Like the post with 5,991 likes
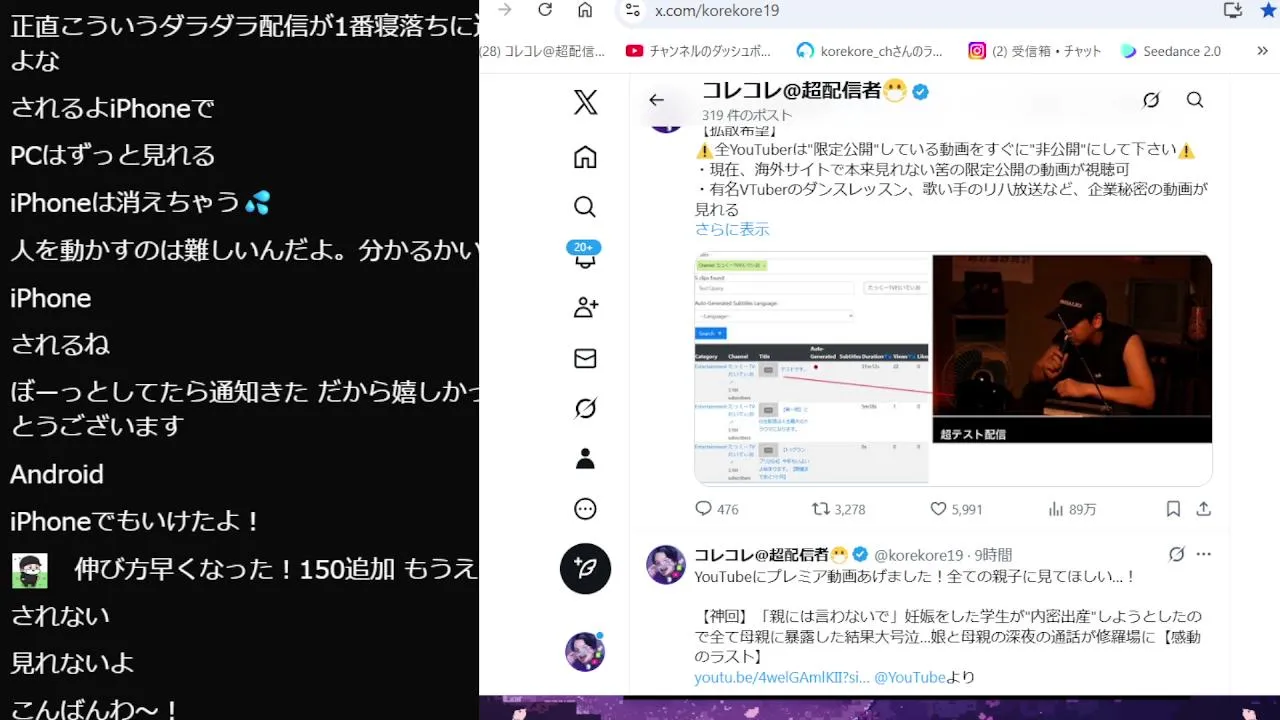The image size is (1280, 720). tap(956, 509)
